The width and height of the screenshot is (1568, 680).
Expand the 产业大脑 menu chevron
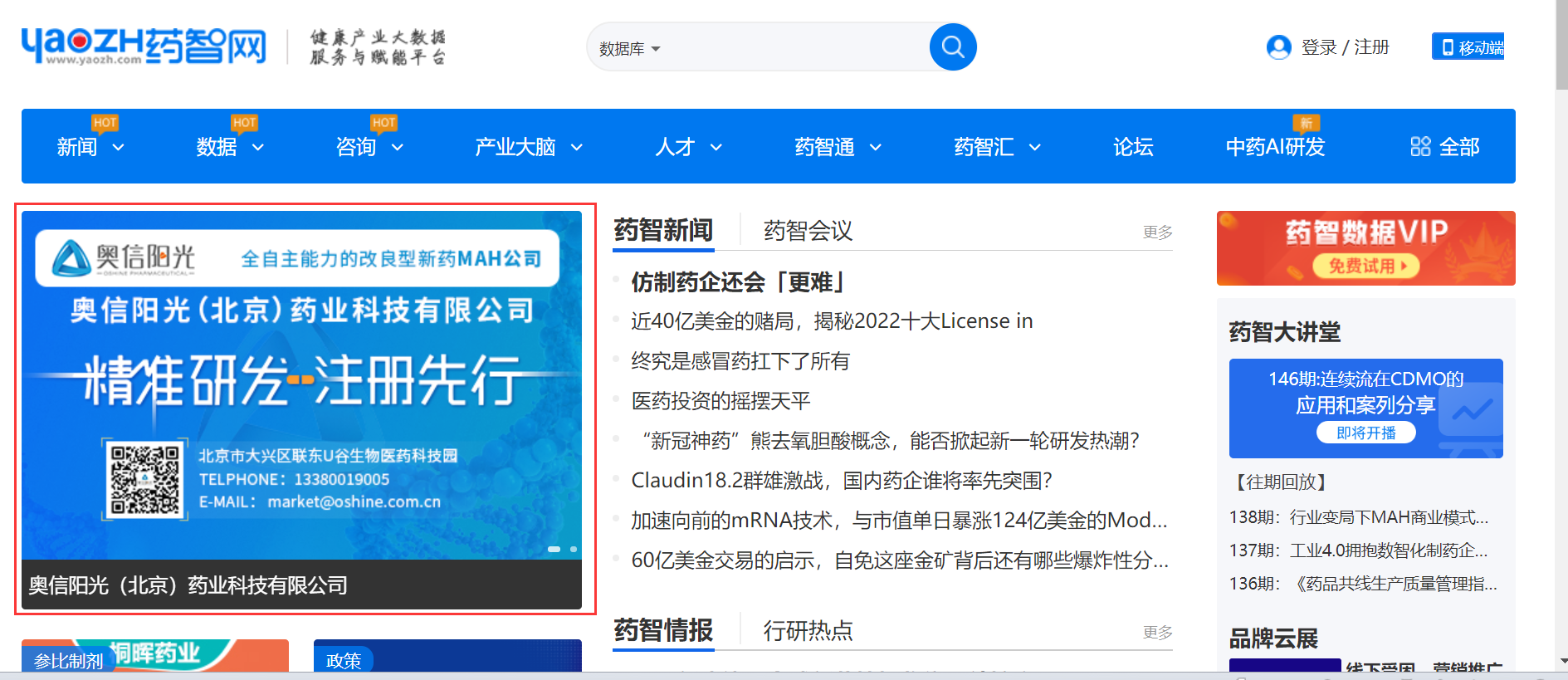577,148
